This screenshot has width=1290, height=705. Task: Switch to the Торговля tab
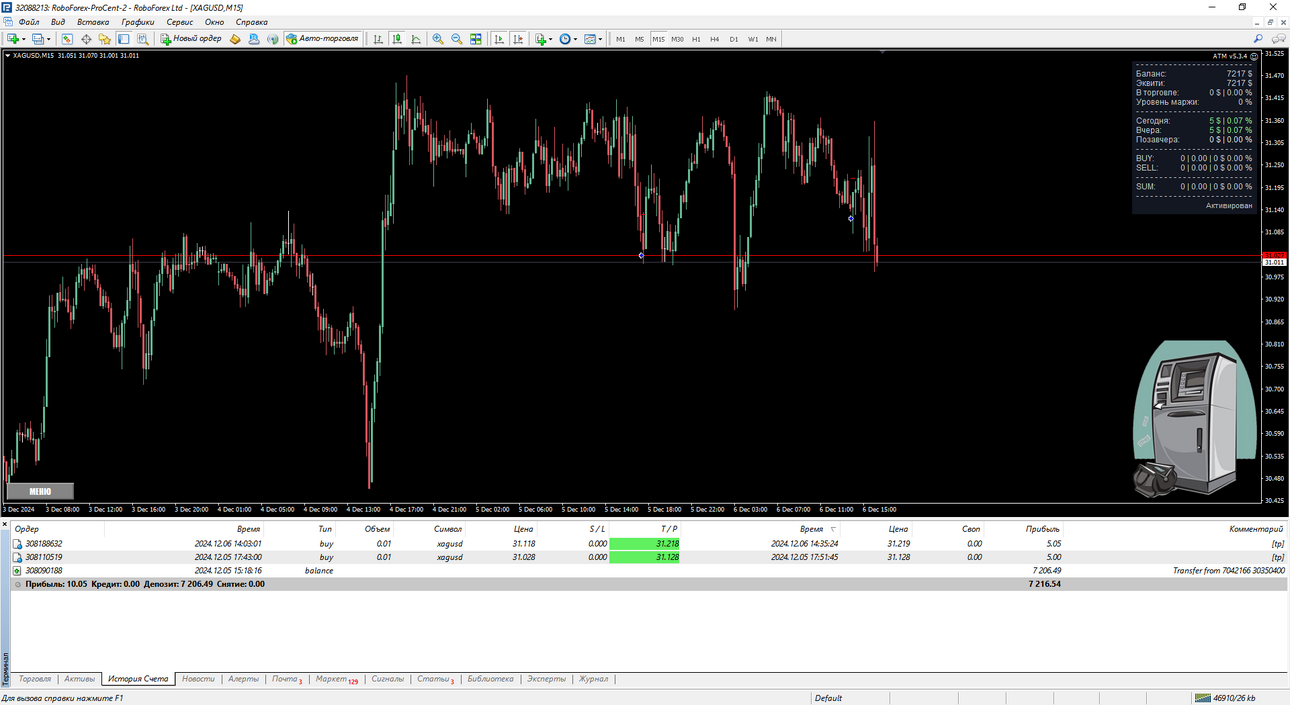tap(35, 679)
